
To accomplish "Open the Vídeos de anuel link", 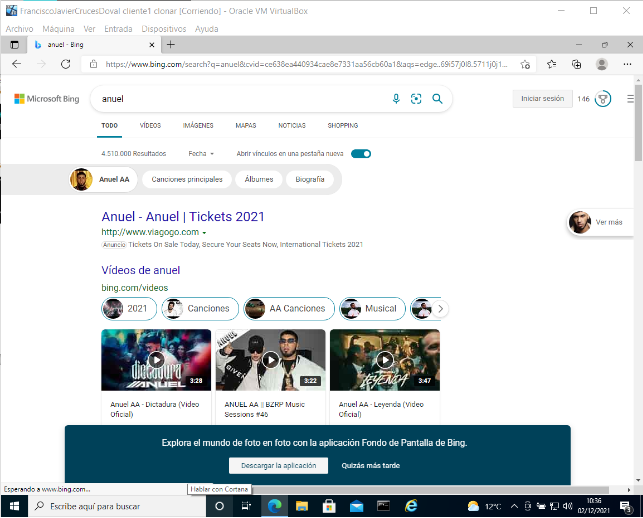I will coord(141,270).
